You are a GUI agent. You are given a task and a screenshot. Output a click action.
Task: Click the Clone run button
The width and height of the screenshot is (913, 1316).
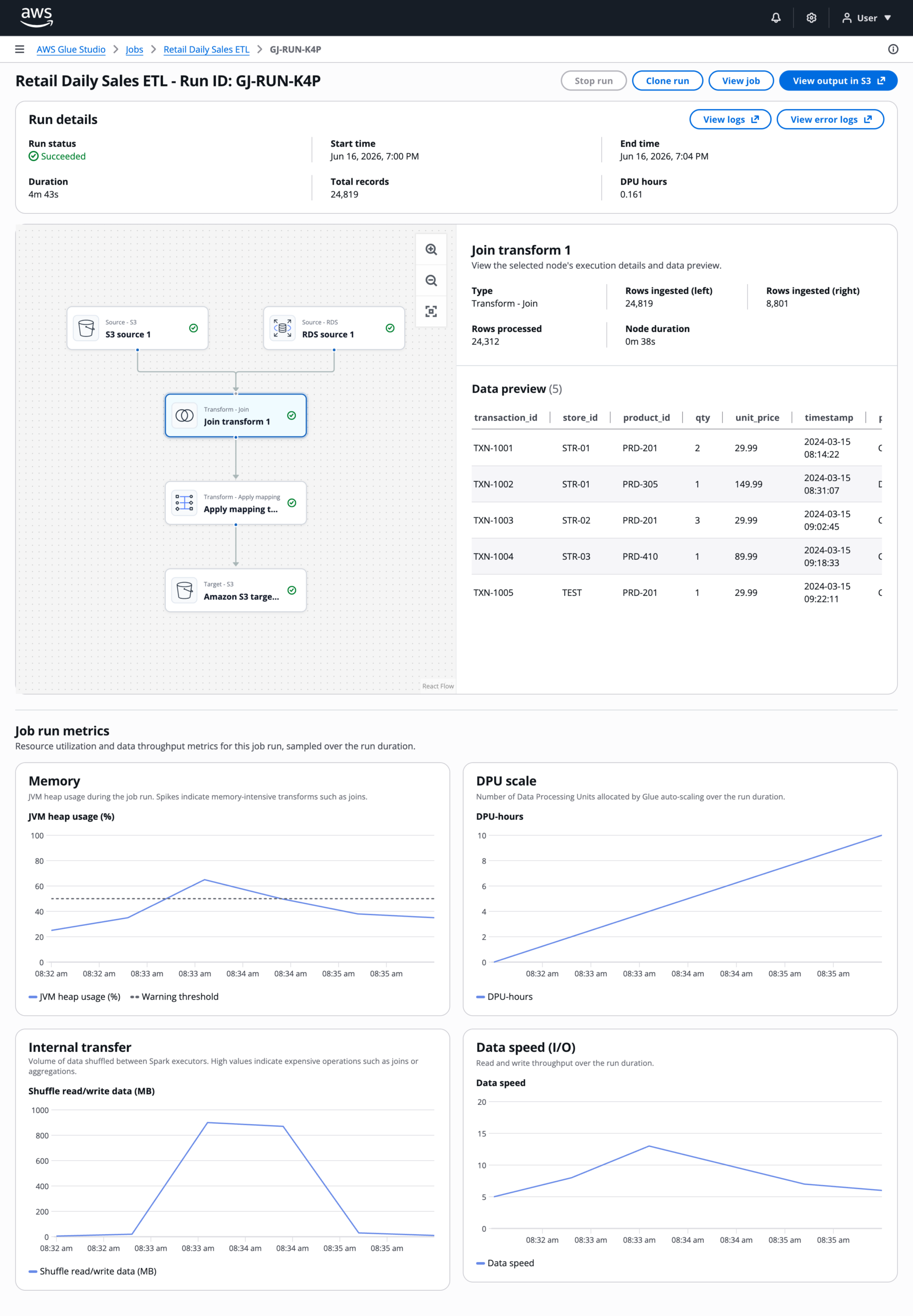click(x=667, y=81)
